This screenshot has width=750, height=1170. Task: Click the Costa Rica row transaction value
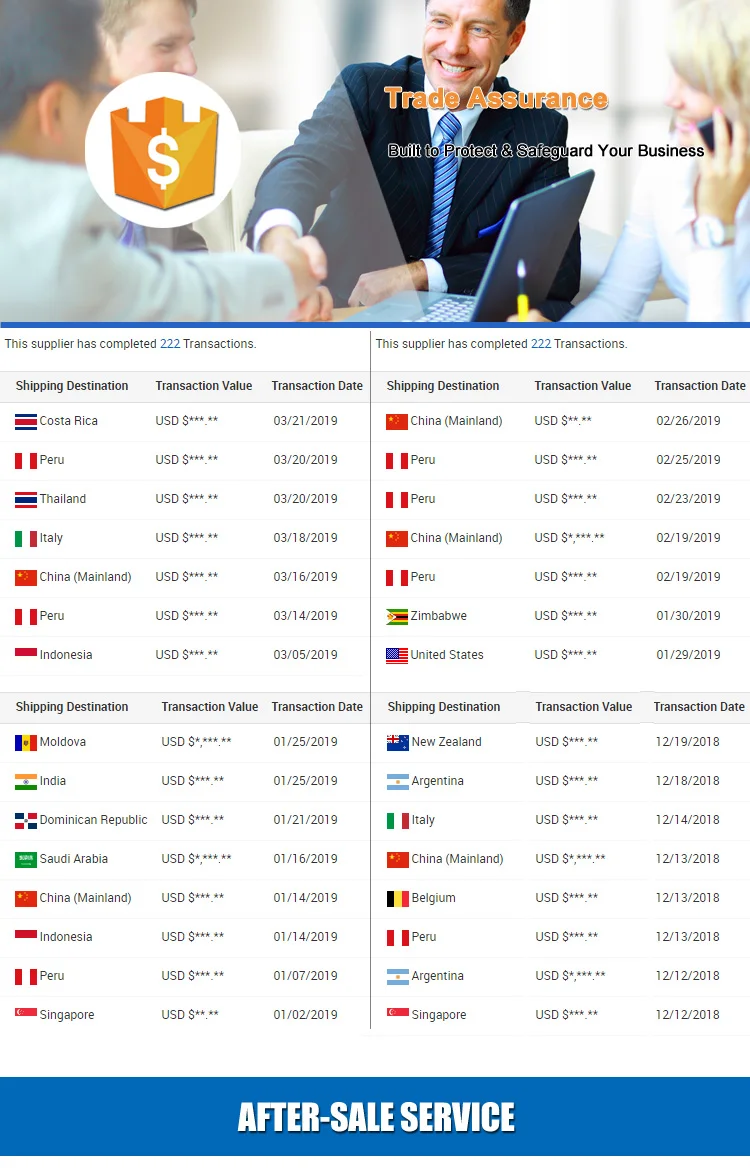187,421
